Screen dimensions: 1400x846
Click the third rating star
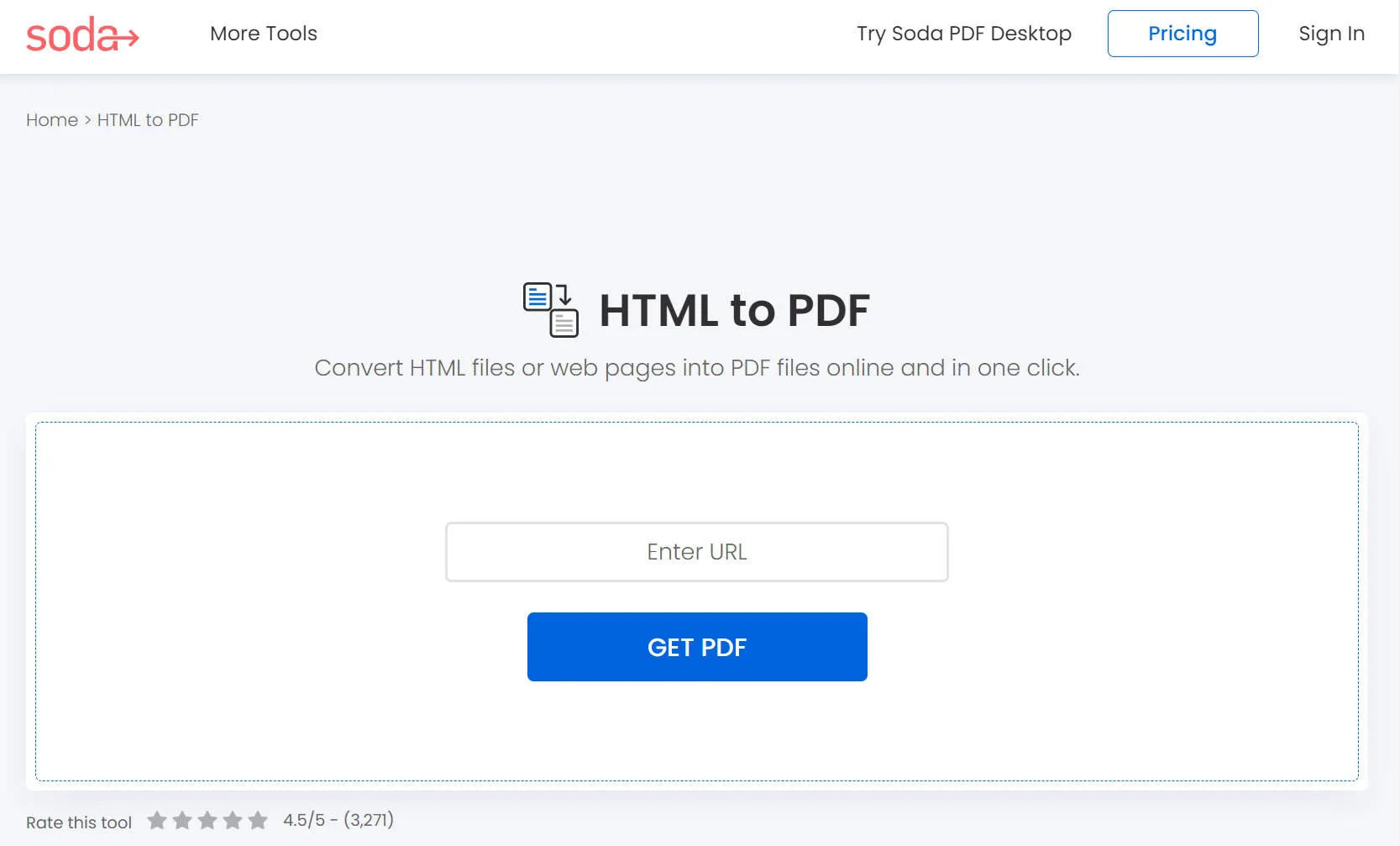tap(207, 819)
